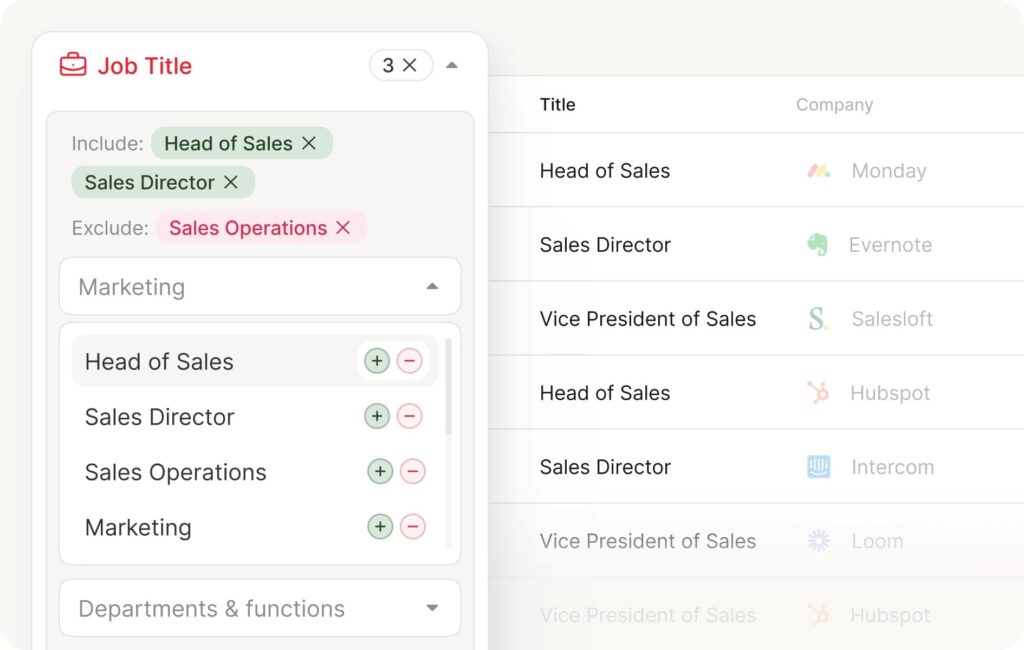Image resolution: width=1024 pixels, height=650 pixels.
Task: Include Head of Sales with plus icon
Action: [377, 361]
